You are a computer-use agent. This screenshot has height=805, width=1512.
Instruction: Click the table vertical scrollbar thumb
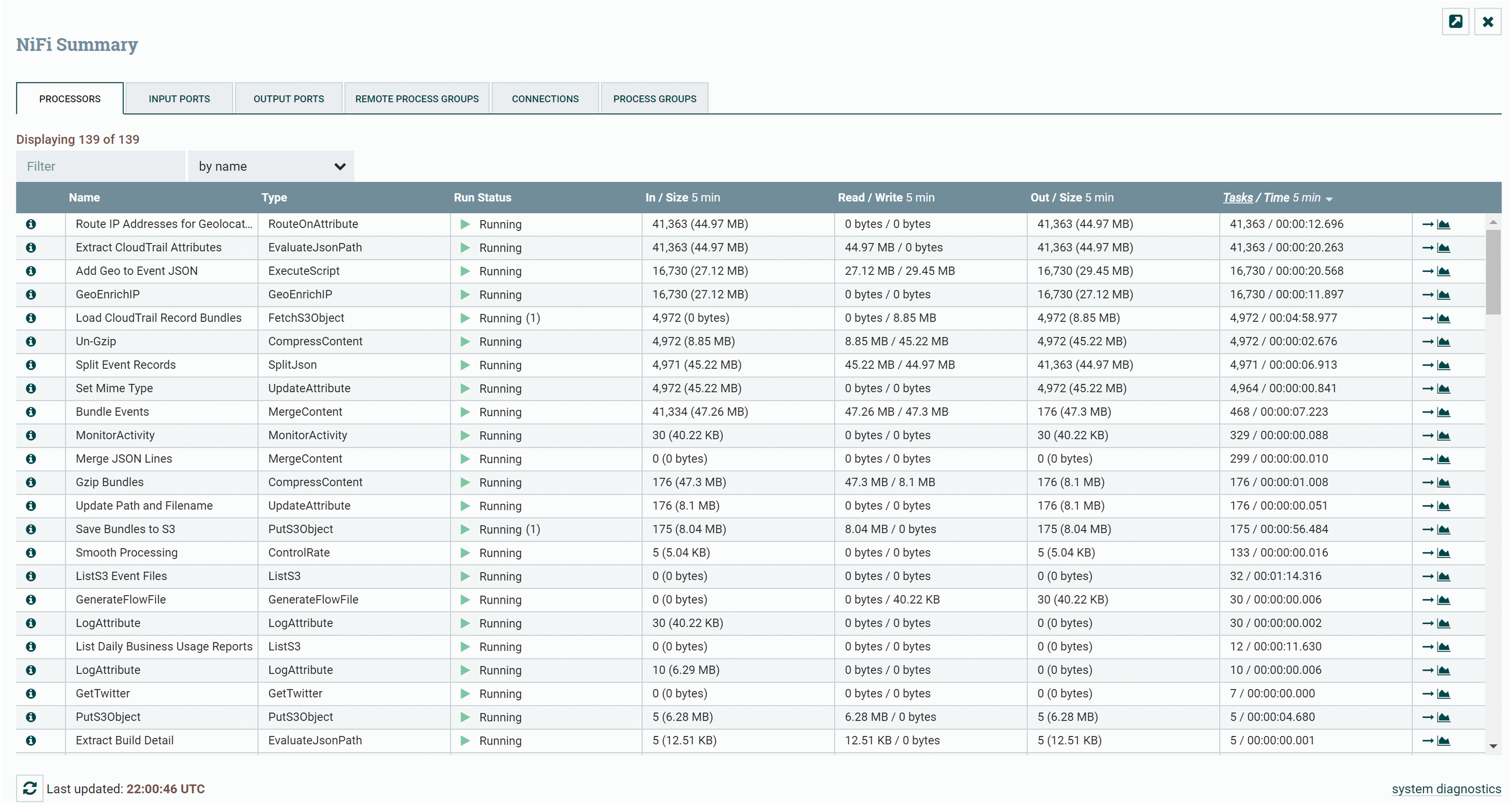1493,271
